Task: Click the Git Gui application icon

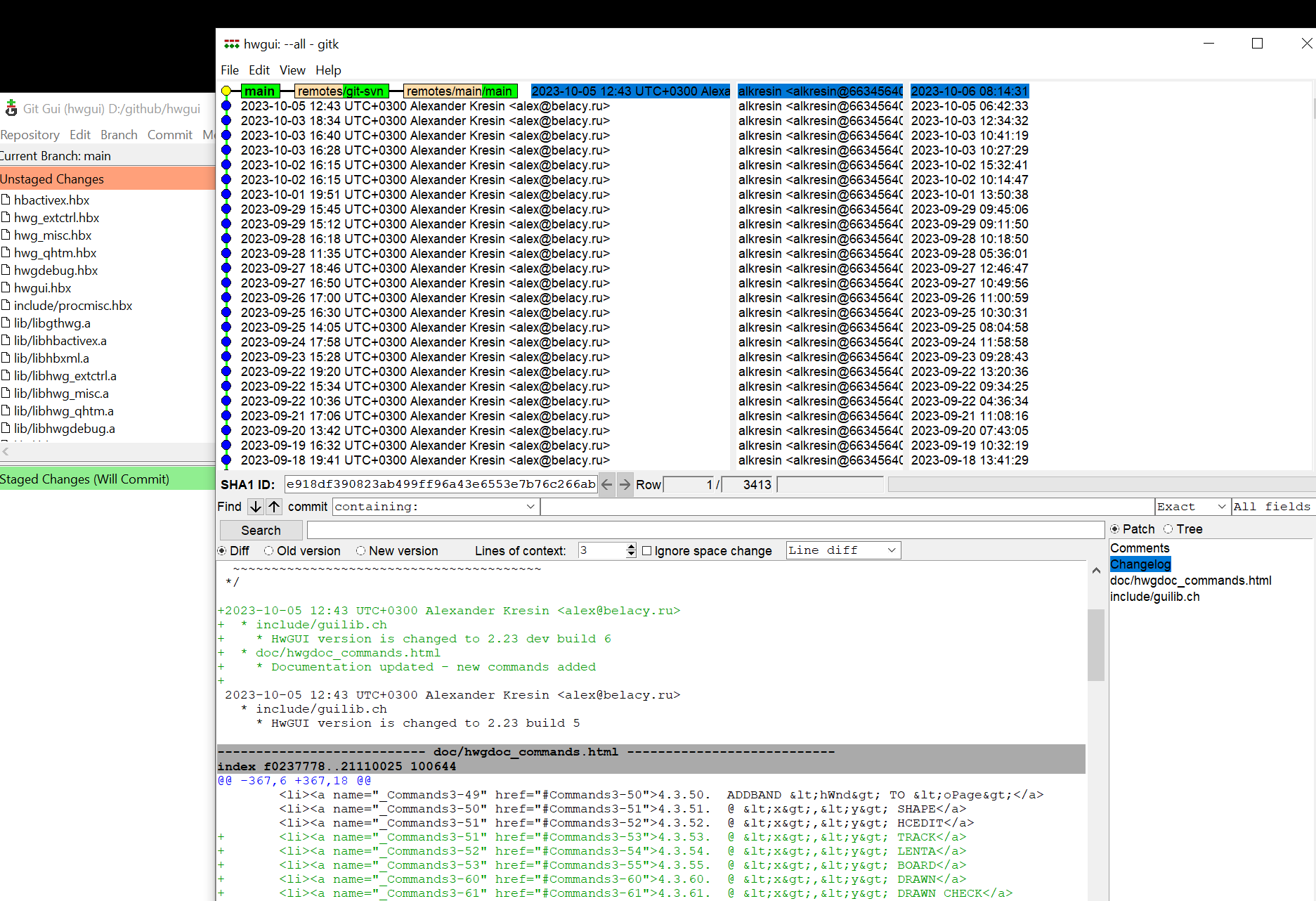Action: tap(11, 108)
